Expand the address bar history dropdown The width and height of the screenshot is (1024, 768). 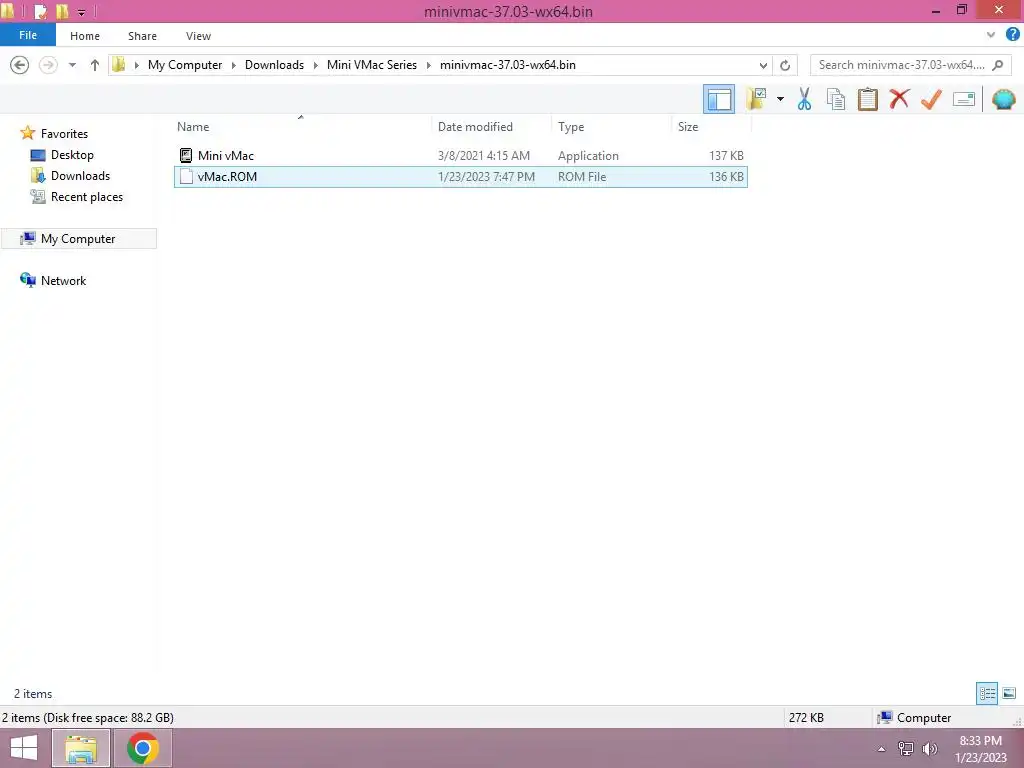[x=763, y=65]
